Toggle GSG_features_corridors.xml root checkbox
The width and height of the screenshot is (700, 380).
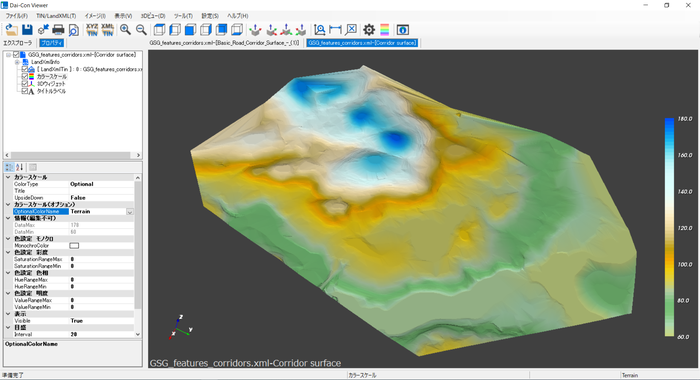pos(16,54)
